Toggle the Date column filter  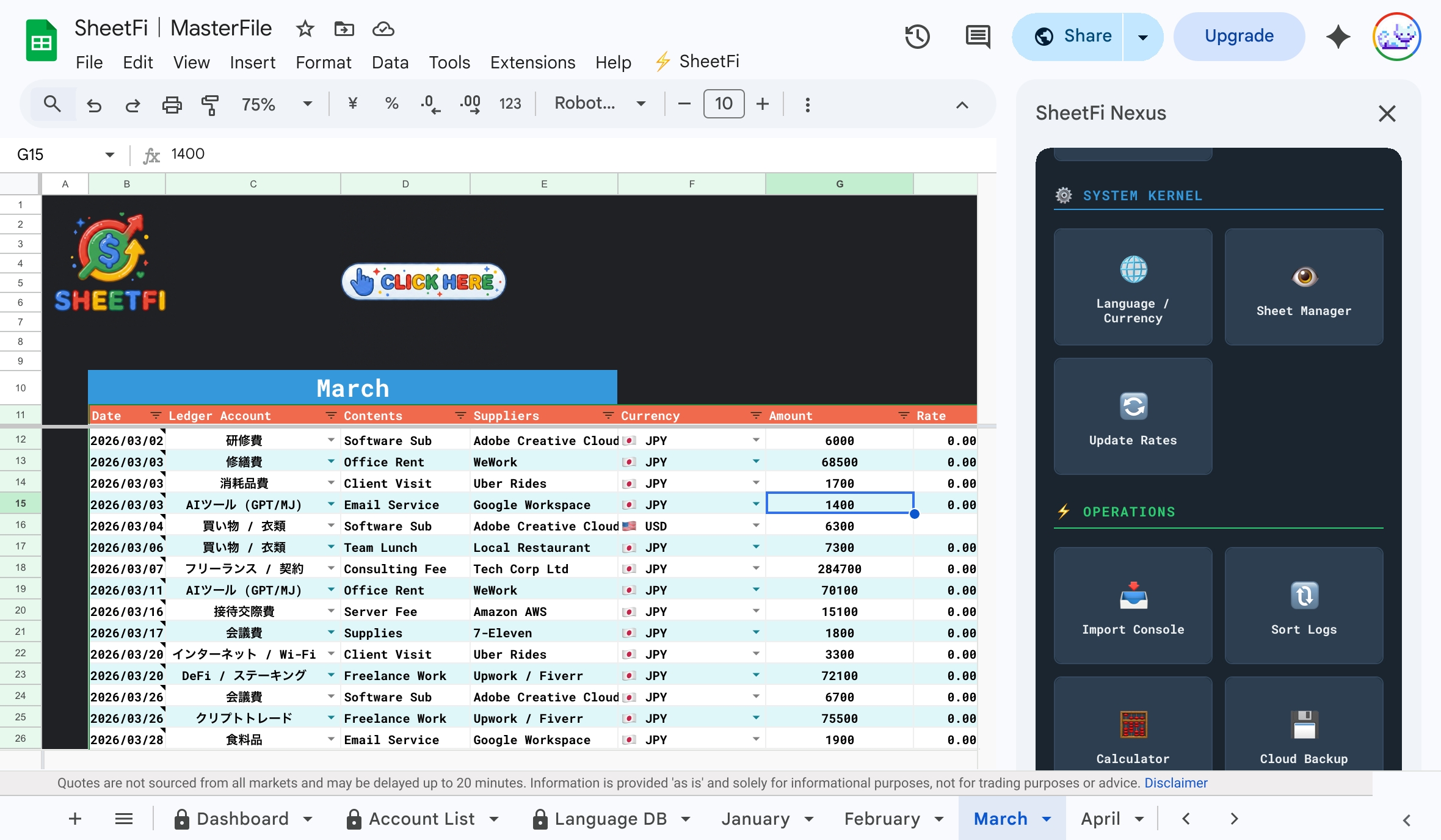click(x=156, y=416)
